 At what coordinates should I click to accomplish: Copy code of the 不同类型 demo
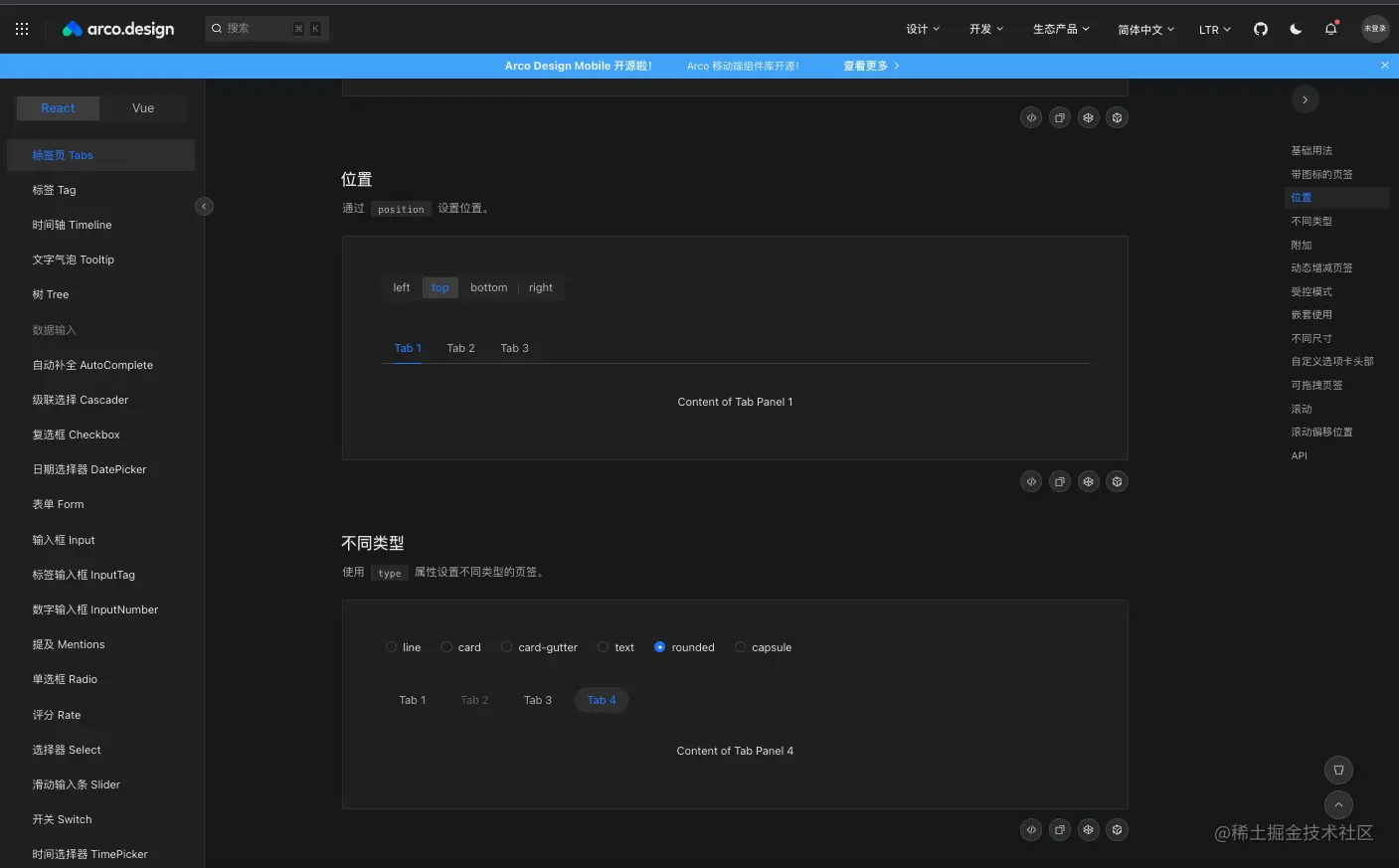click(x=1061, y=830)
